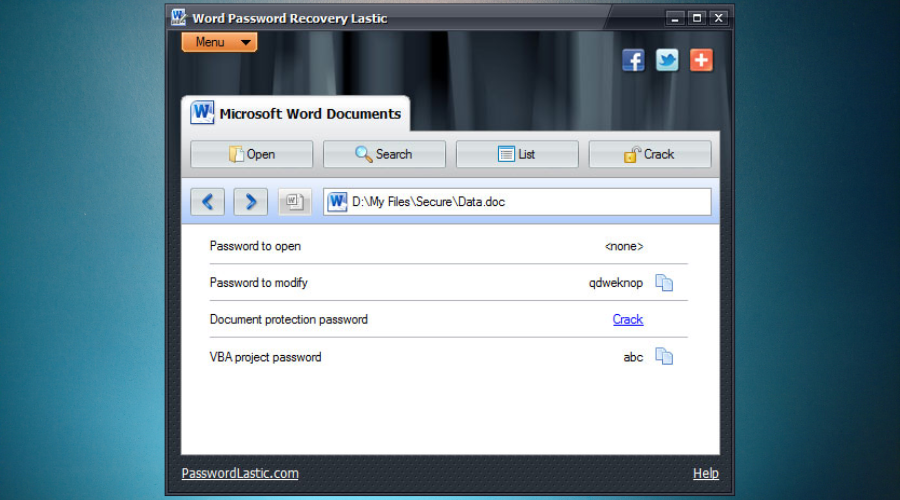Click the Word document icon beside the arrows

click(294, 201)
